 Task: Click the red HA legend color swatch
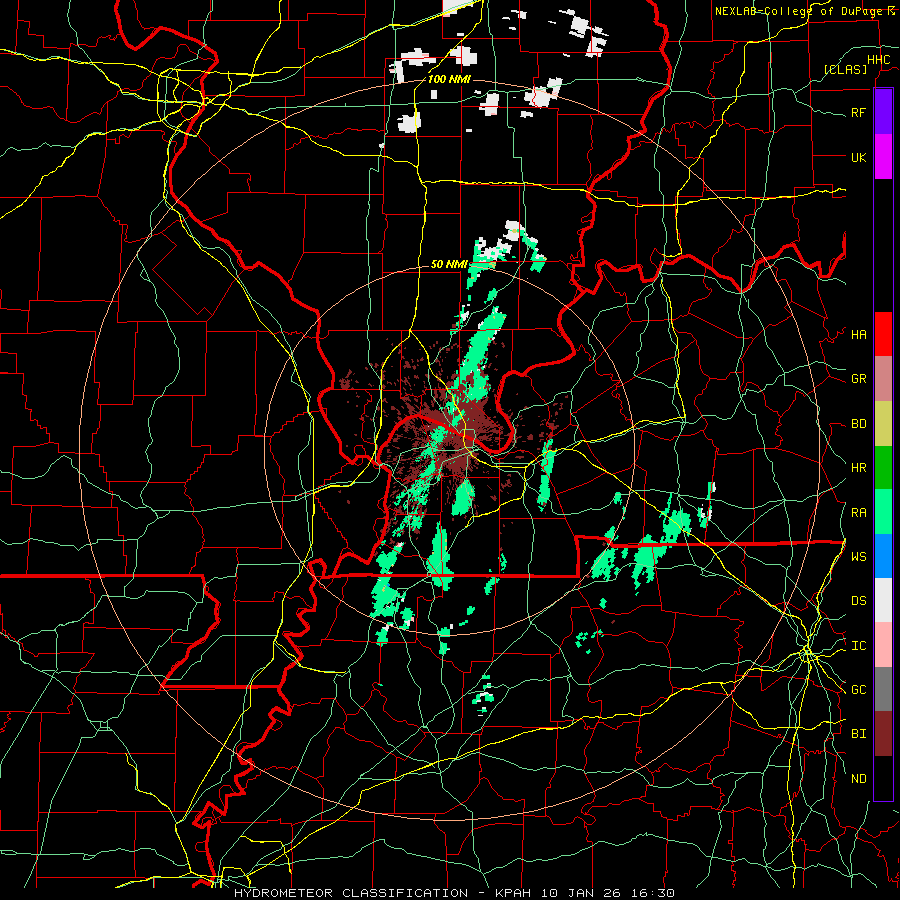tap(883, 334)
